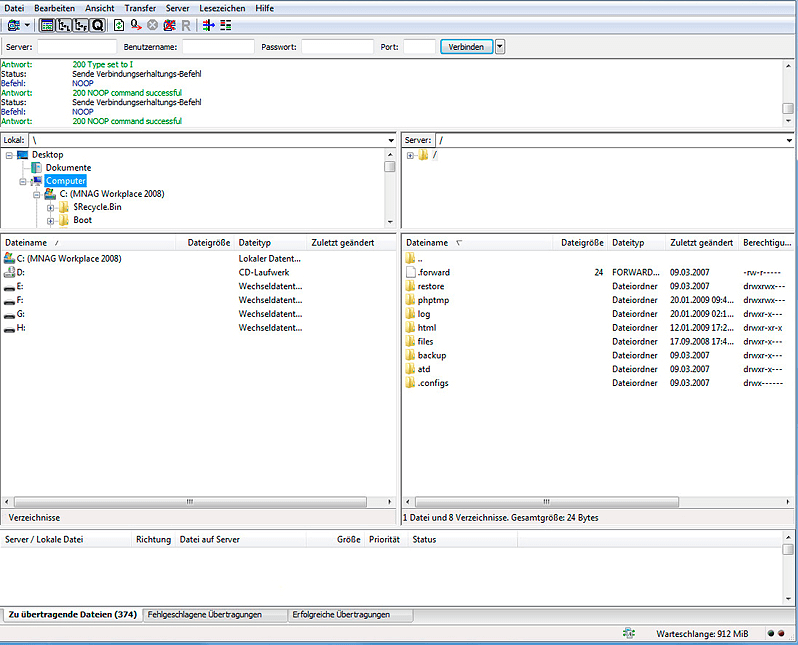Click the directory comparison icon
Viewport: 798px width, 645px height.
click(225, 24)
